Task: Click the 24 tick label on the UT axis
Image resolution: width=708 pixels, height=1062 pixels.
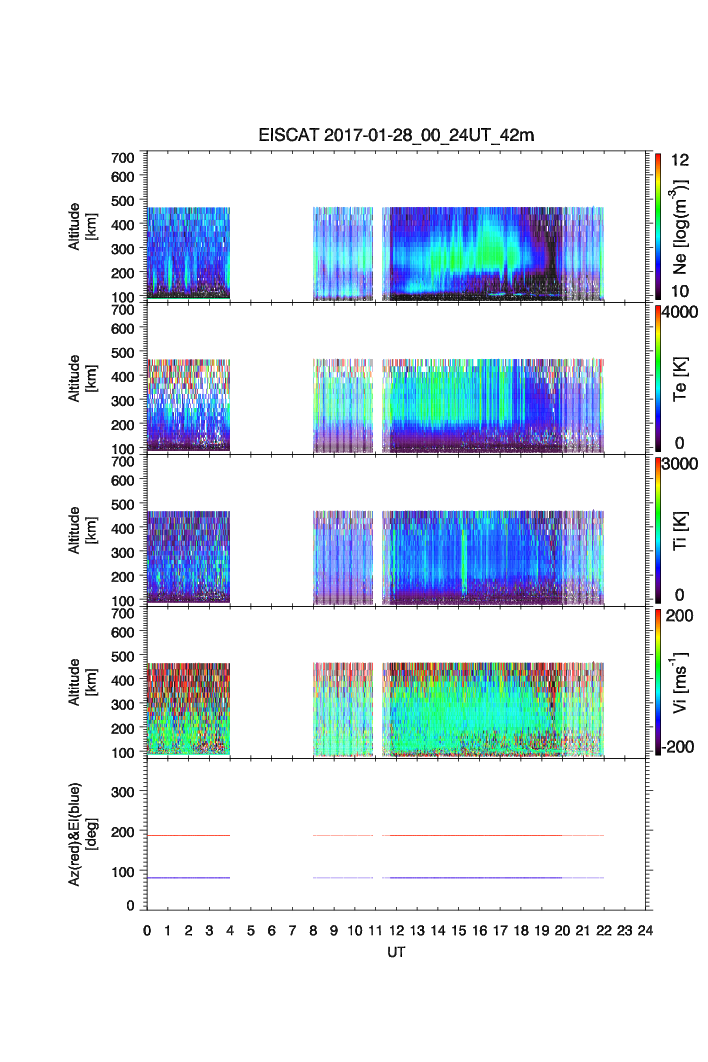Action: (x=645, y=930)
